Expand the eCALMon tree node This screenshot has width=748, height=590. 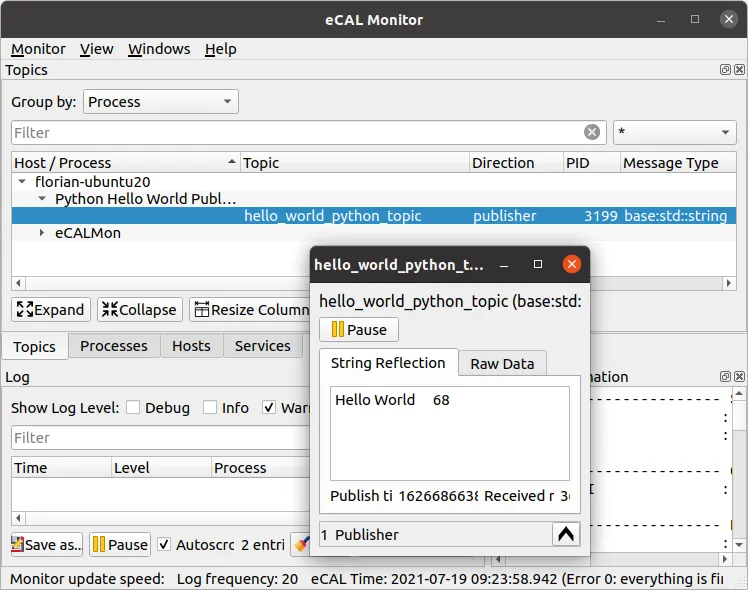click(x=42, y=233)
